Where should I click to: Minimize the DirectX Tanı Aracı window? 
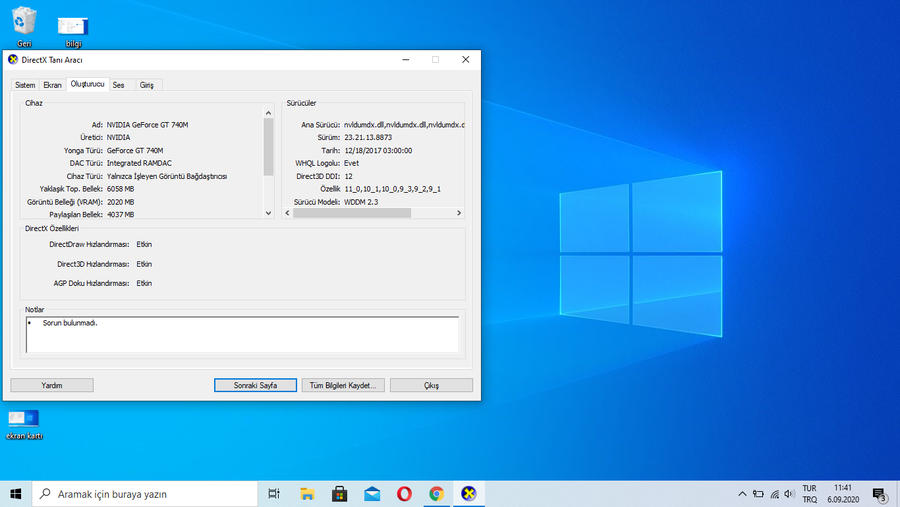pos(406,60)
